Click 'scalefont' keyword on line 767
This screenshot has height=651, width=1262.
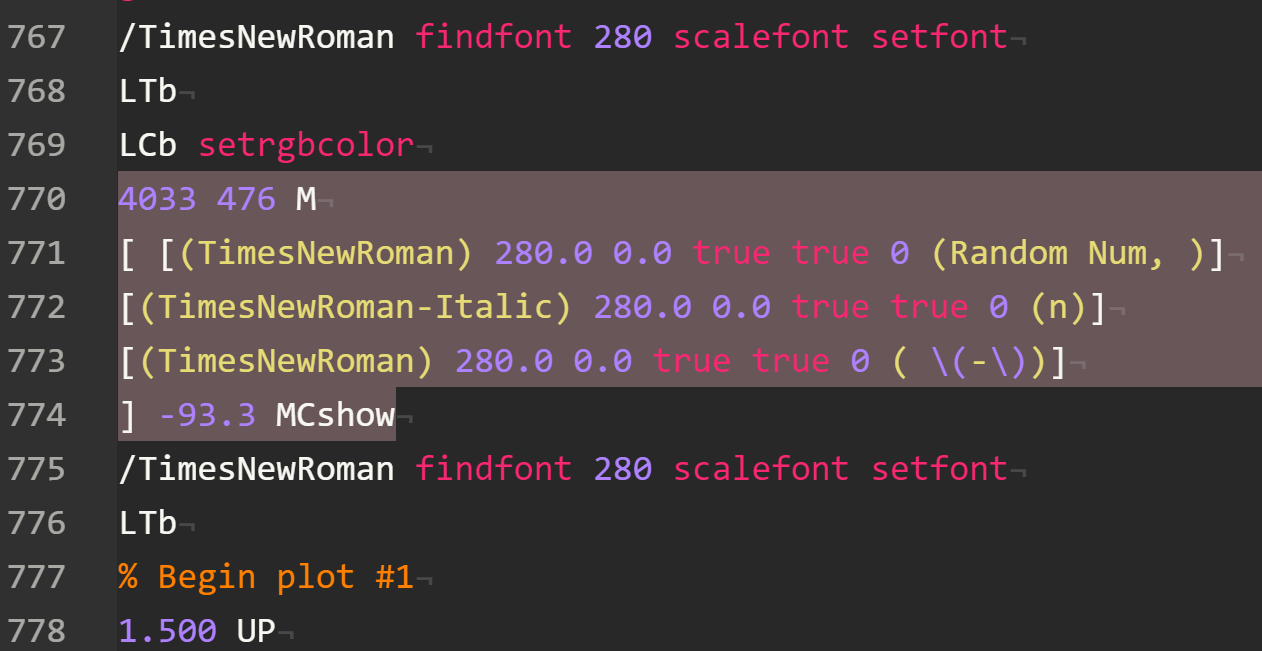(760, 38)
